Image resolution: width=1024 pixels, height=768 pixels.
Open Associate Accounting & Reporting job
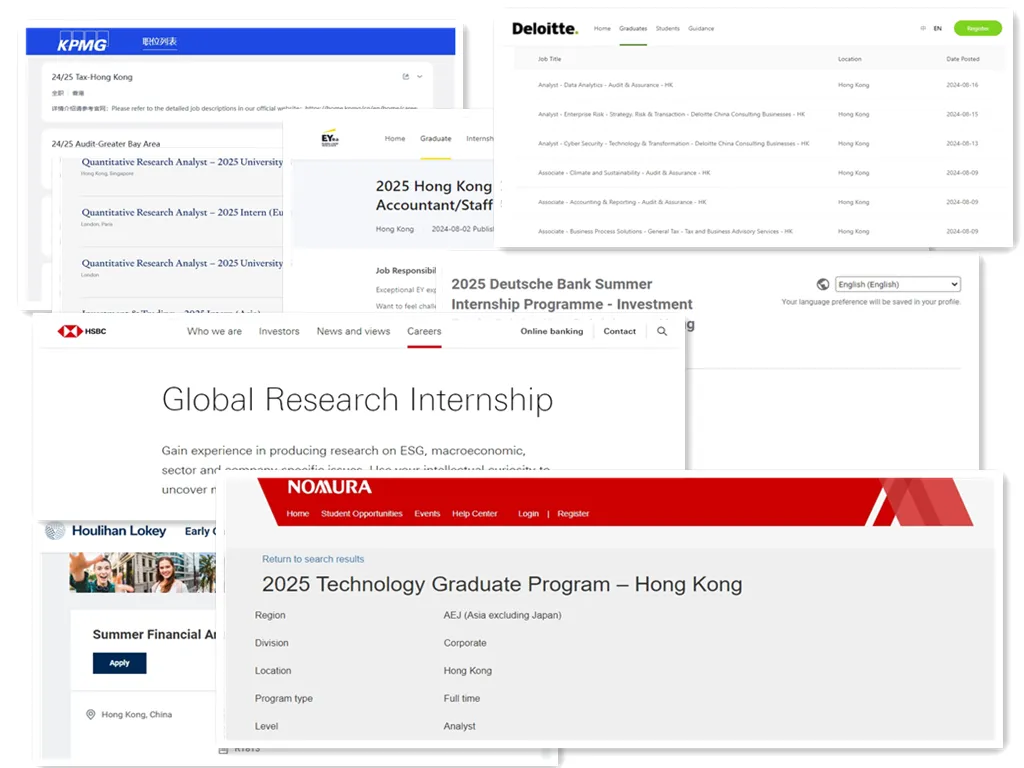tap(622, 202)
